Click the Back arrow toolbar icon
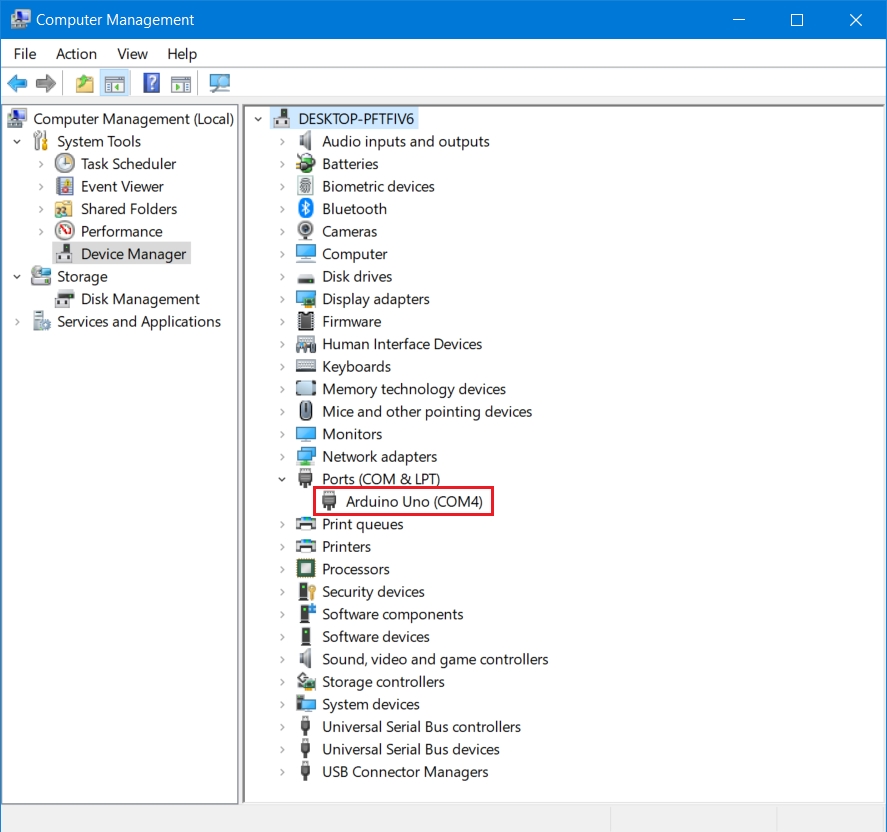Image resolution: width=887 pixels, height=832 pixels. [x=17, y=83]
